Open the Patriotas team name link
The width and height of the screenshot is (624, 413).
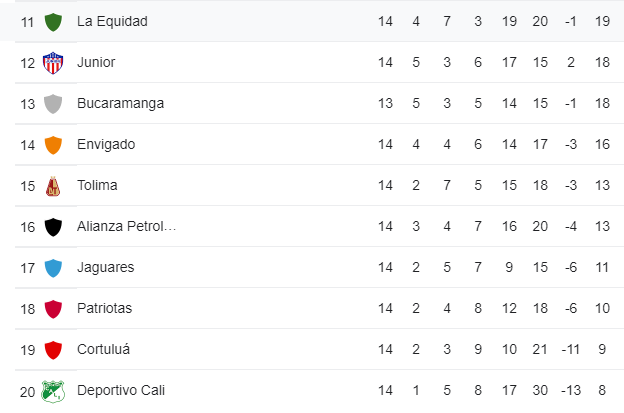pos(104,308)
